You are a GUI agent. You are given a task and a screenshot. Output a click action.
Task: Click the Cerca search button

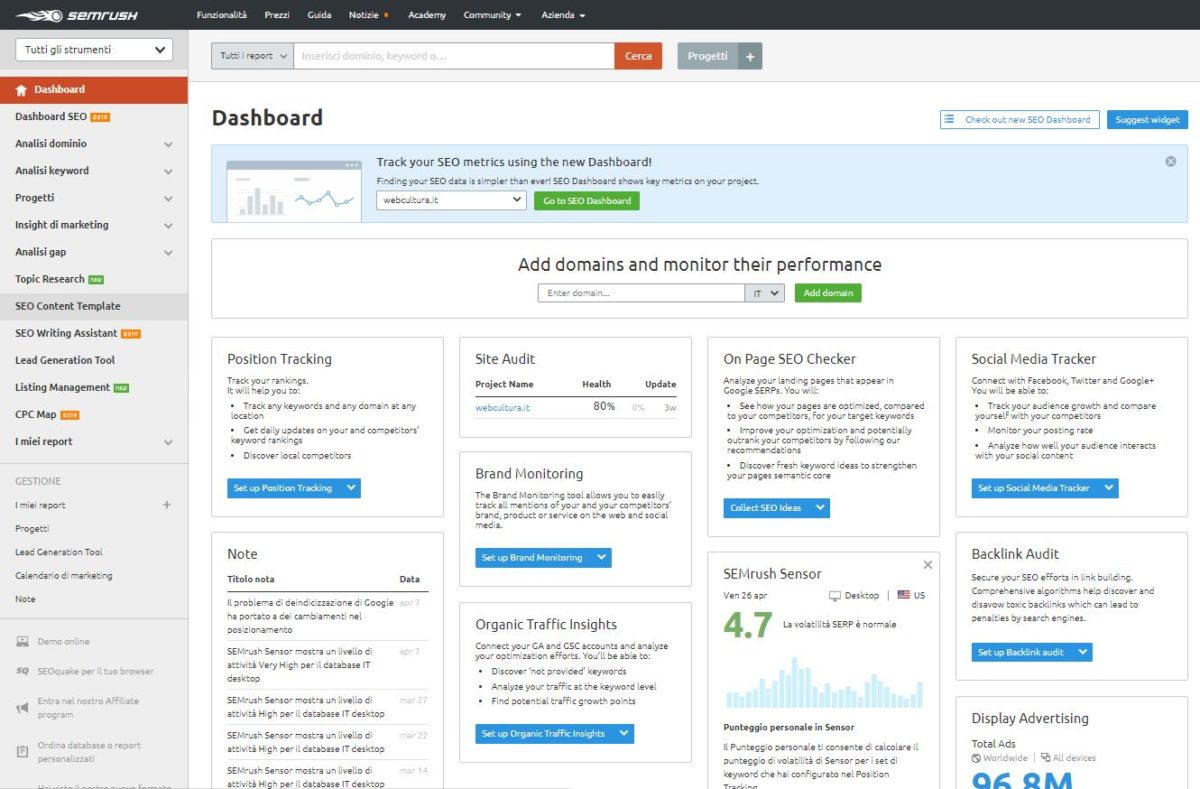[x=638, y=56]
